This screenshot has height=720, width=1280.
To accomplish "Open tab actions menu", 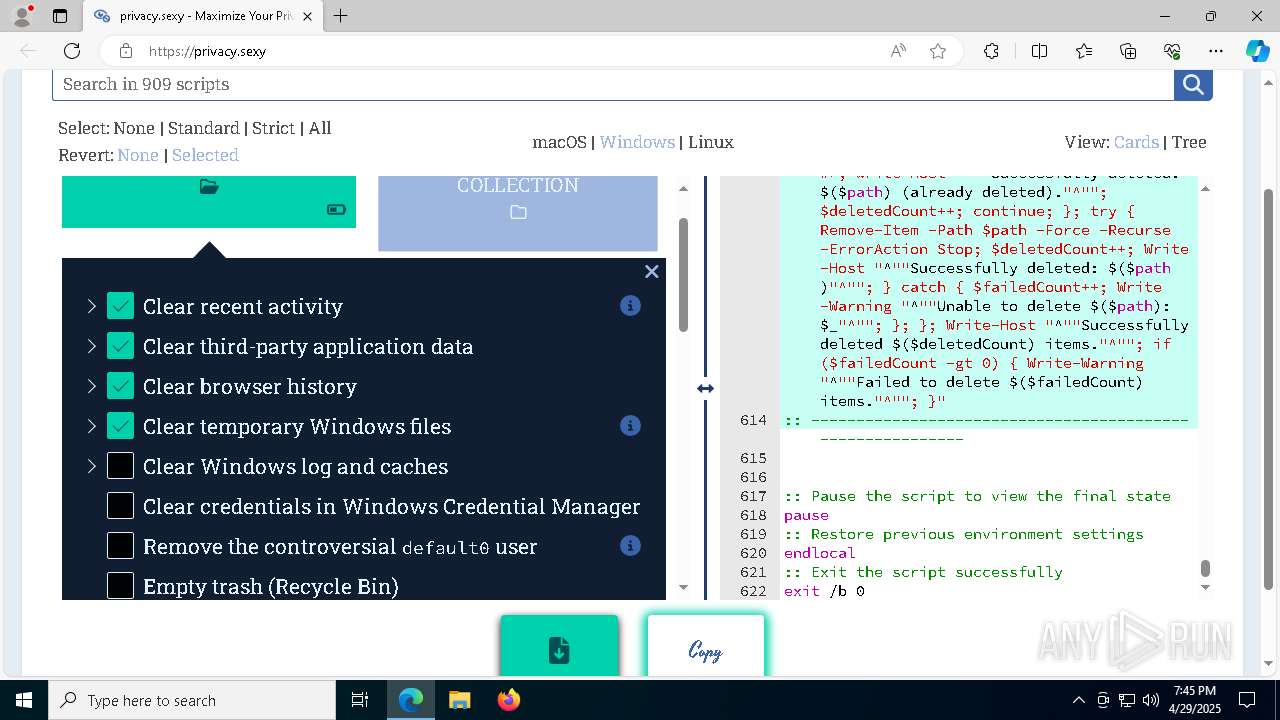I will point(60,16).
